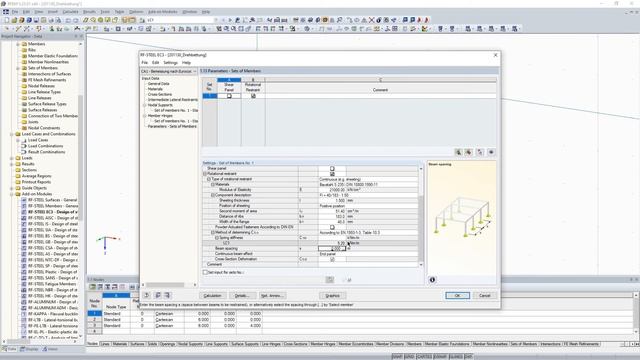Open Add-on Modules menu in main window
The height and width of the screenshot is (360, 640).
162,12
